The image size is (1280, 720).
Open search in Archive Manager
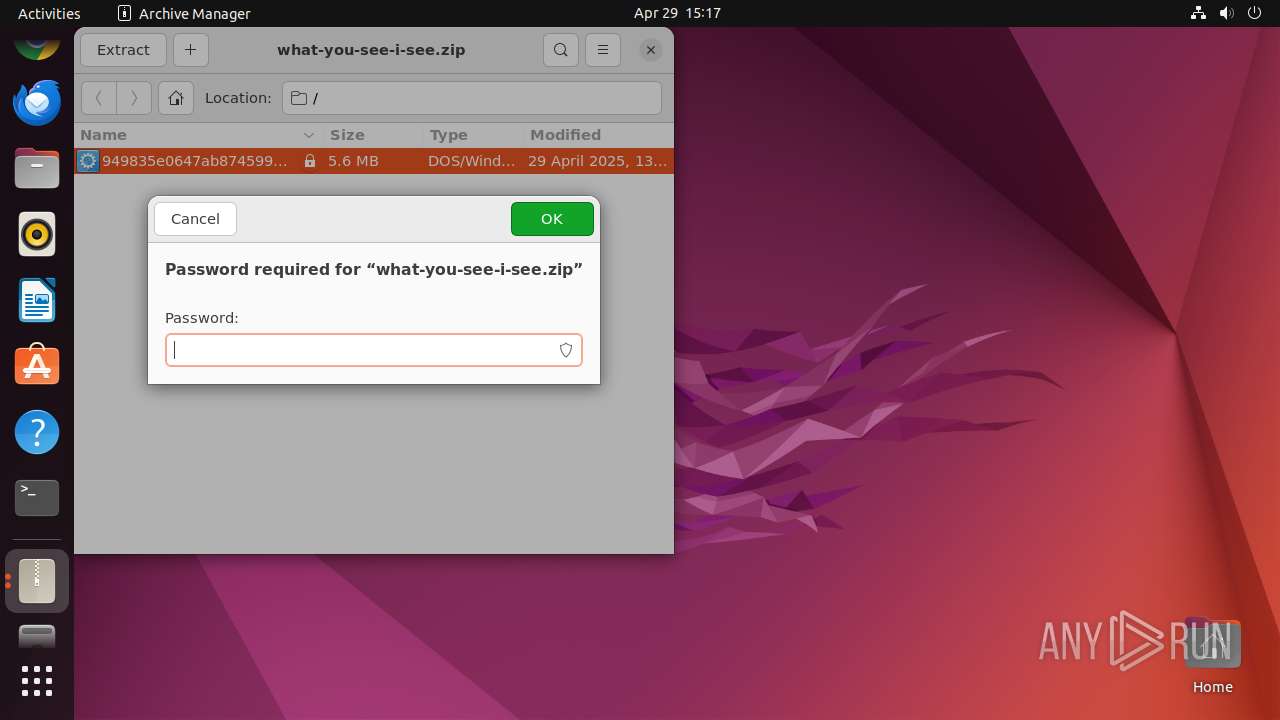561,50
